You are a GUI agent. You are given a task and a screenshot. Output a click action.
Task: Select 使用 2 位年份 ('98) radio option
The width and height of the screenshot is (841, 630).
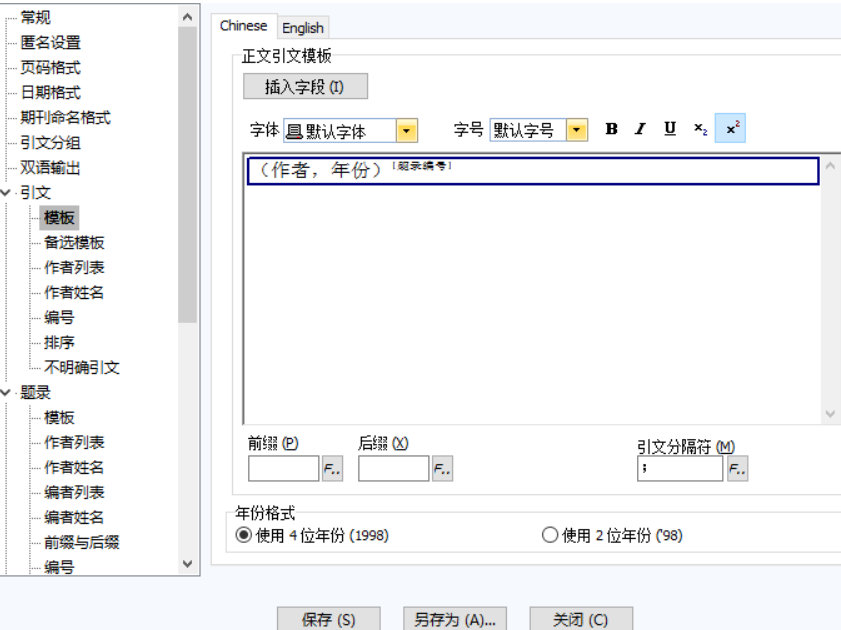coord(549,535)
